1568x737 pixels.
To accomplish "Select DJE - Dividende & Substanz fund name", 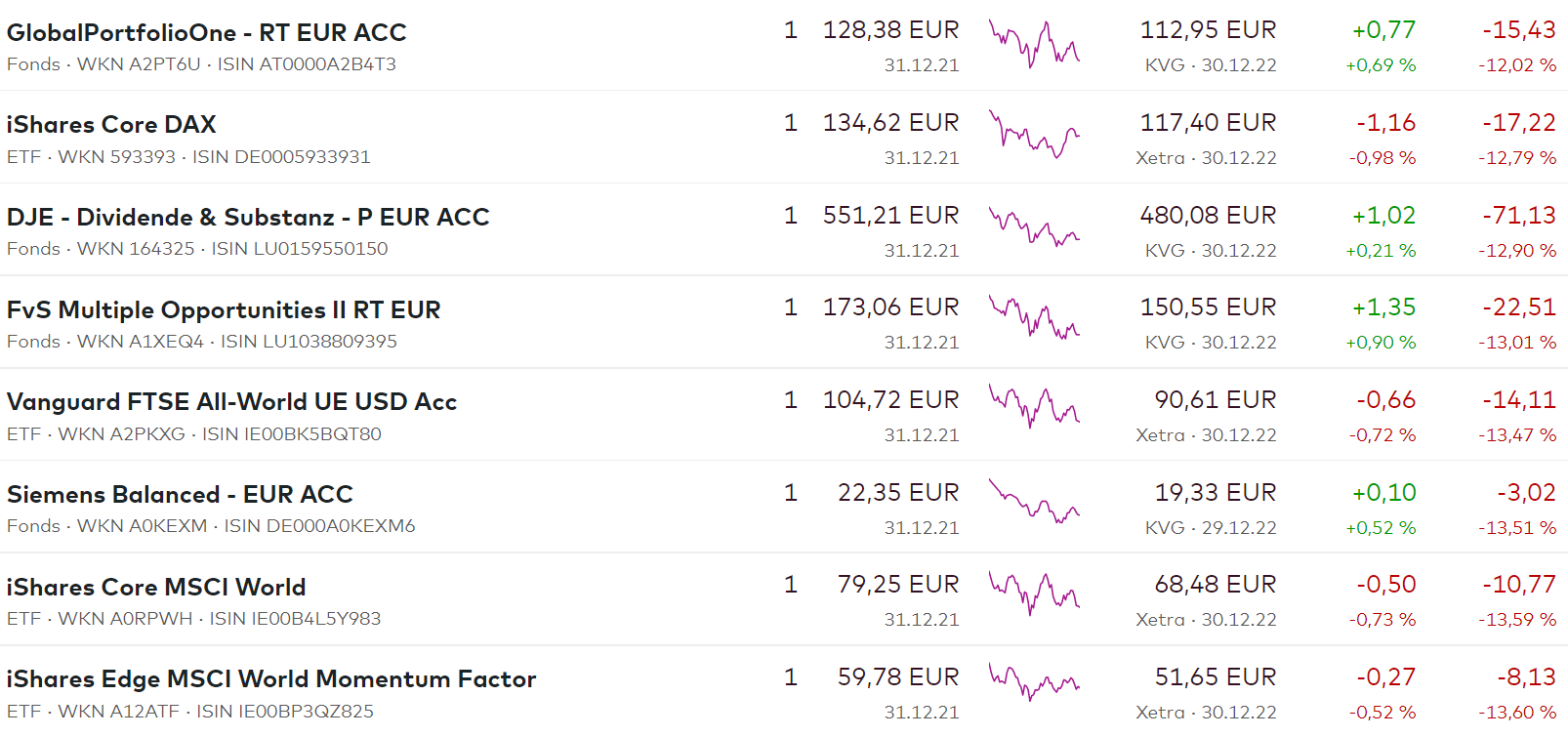I will click(x=248, y=217).
